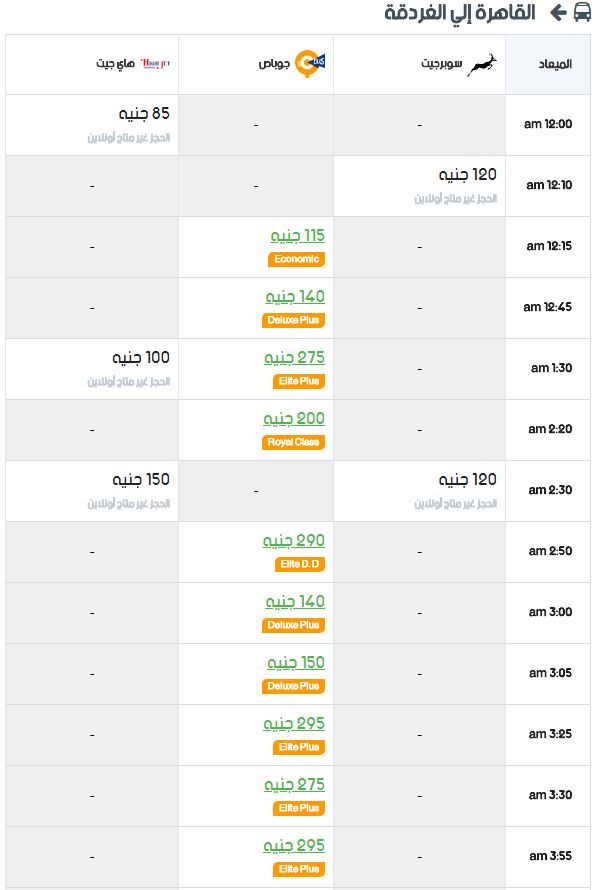Click the Superjet gazelle logo
The image size is (595, 890).
coord(482,64)
